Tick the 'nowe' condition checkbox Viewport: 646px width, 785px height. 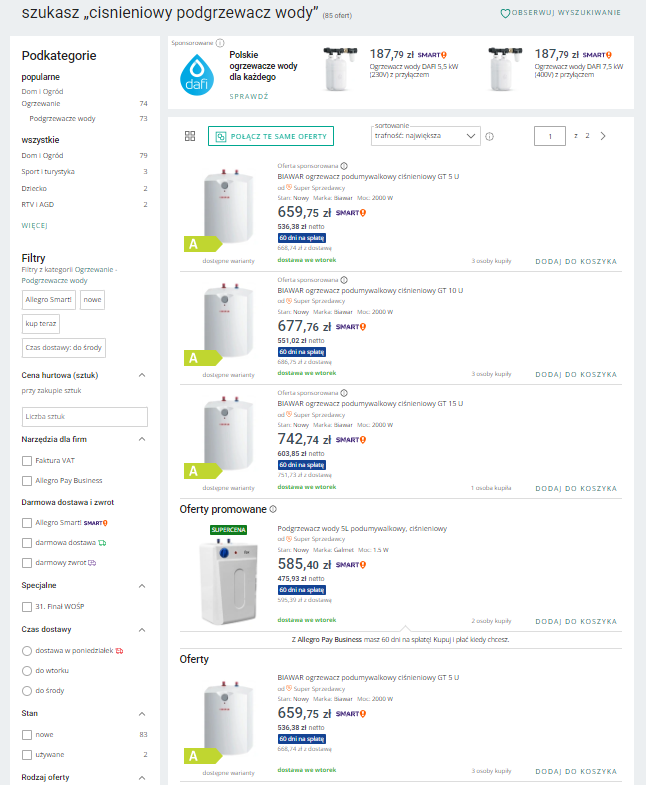(27, 734)
